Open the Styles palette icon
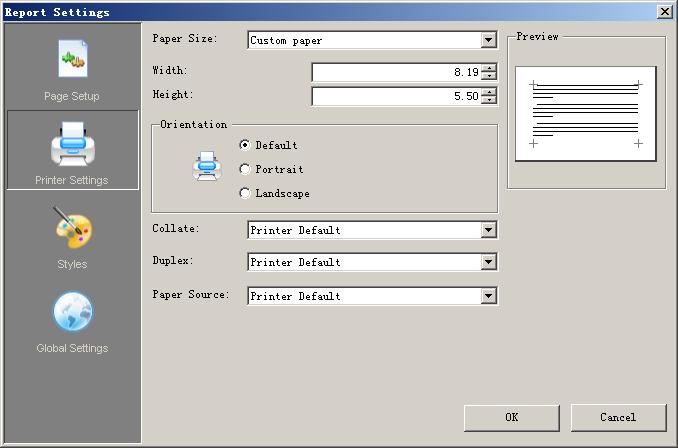 click(x=72, y=229)
